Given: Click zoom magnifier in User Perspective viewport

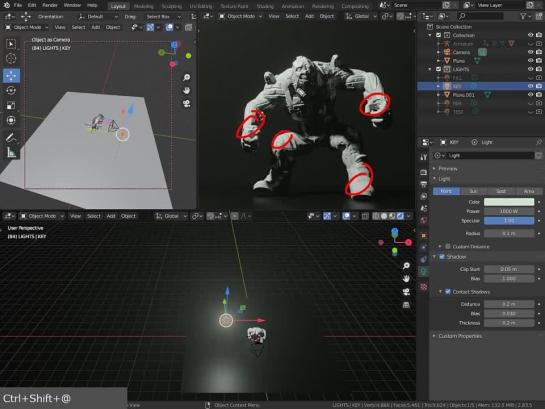Looking at the screenshot, I should (406, 266).
